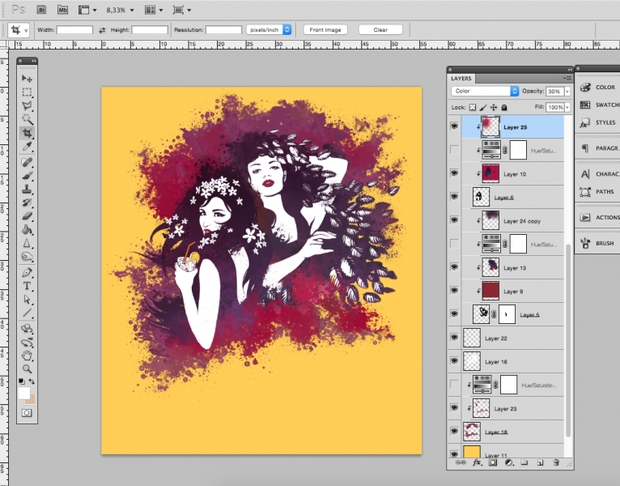Screen dimensions: 620x486
Task: Select the Move tool
Action: pos(28,78)
